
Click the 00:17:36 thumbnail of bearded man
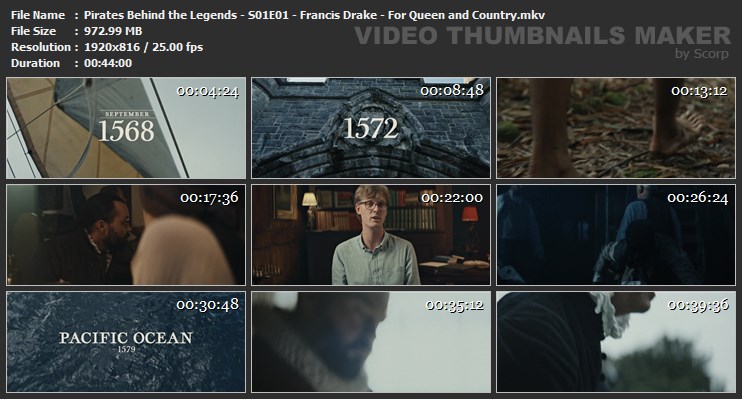126,235
